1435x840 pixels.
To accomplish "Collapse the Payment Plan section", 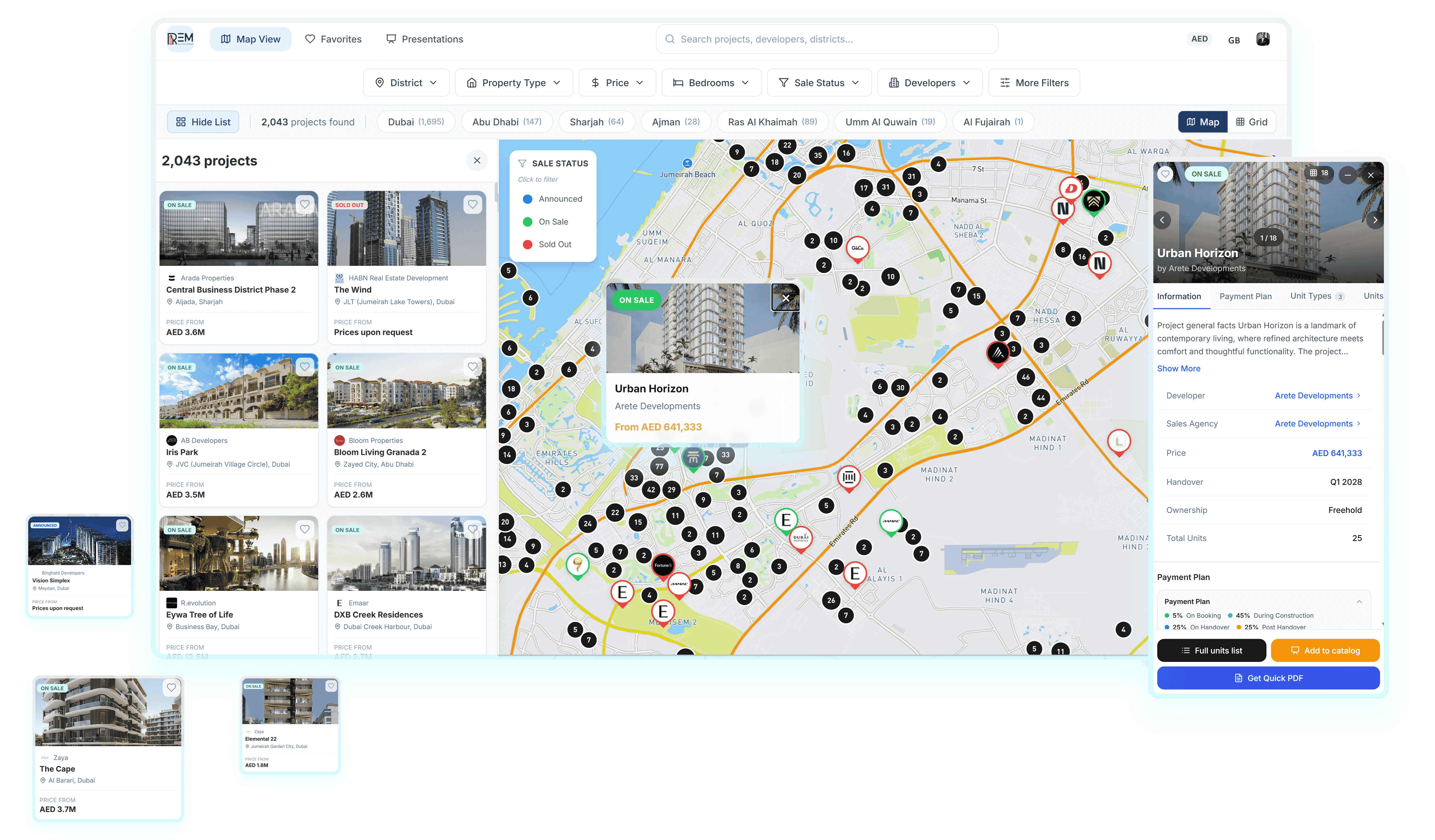I will (1359, 601).
